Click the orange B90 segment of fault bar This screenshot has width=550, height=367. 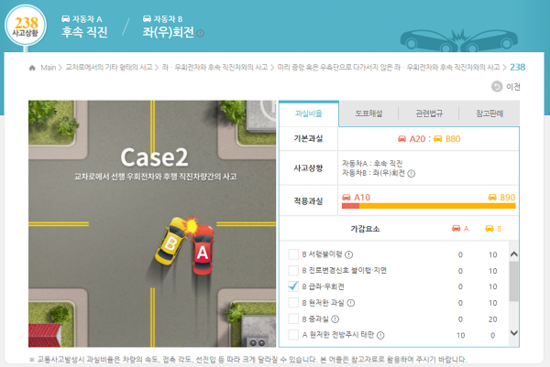pyautogui.click(x=437, y=206)
